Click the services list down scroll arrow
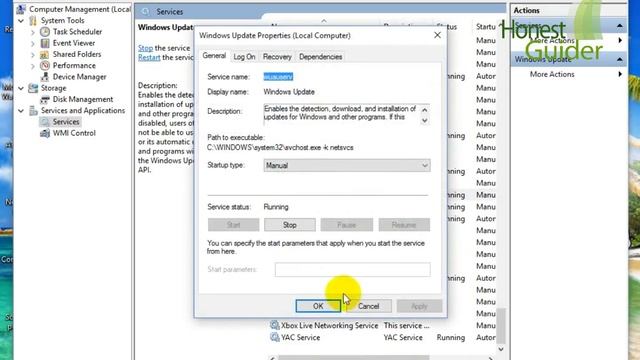 501,349
